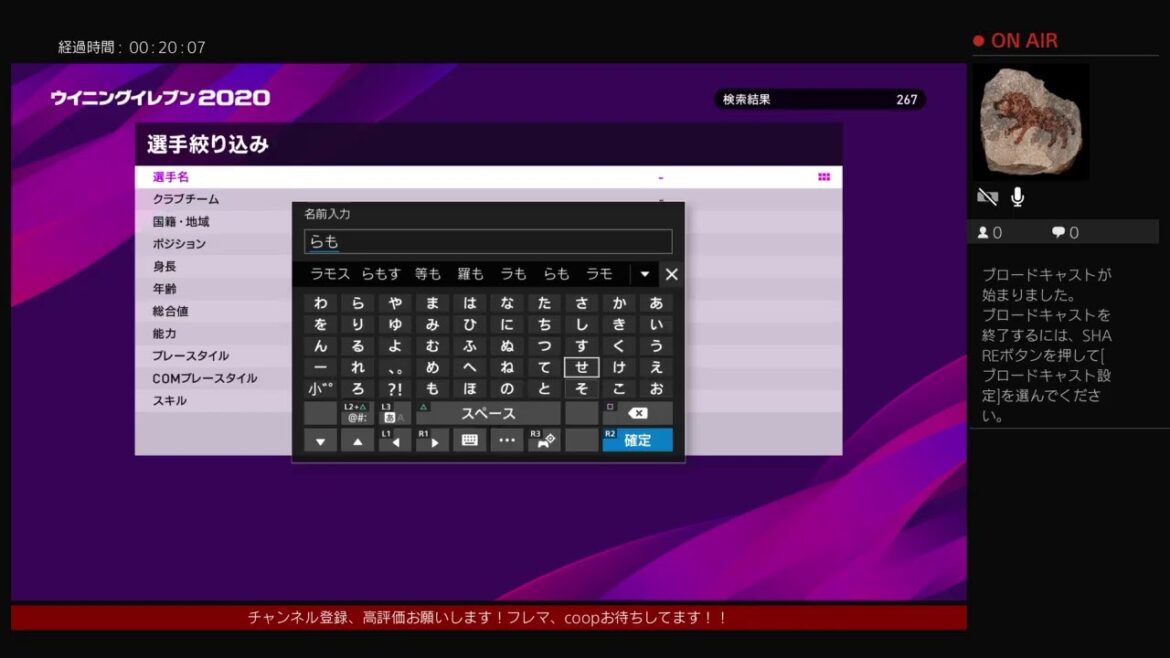Toggle the crossed-out camera icon
Image resolution: width=1170 pixels, height=658 pixels.
pyautogui.click(x=987, y=197)
